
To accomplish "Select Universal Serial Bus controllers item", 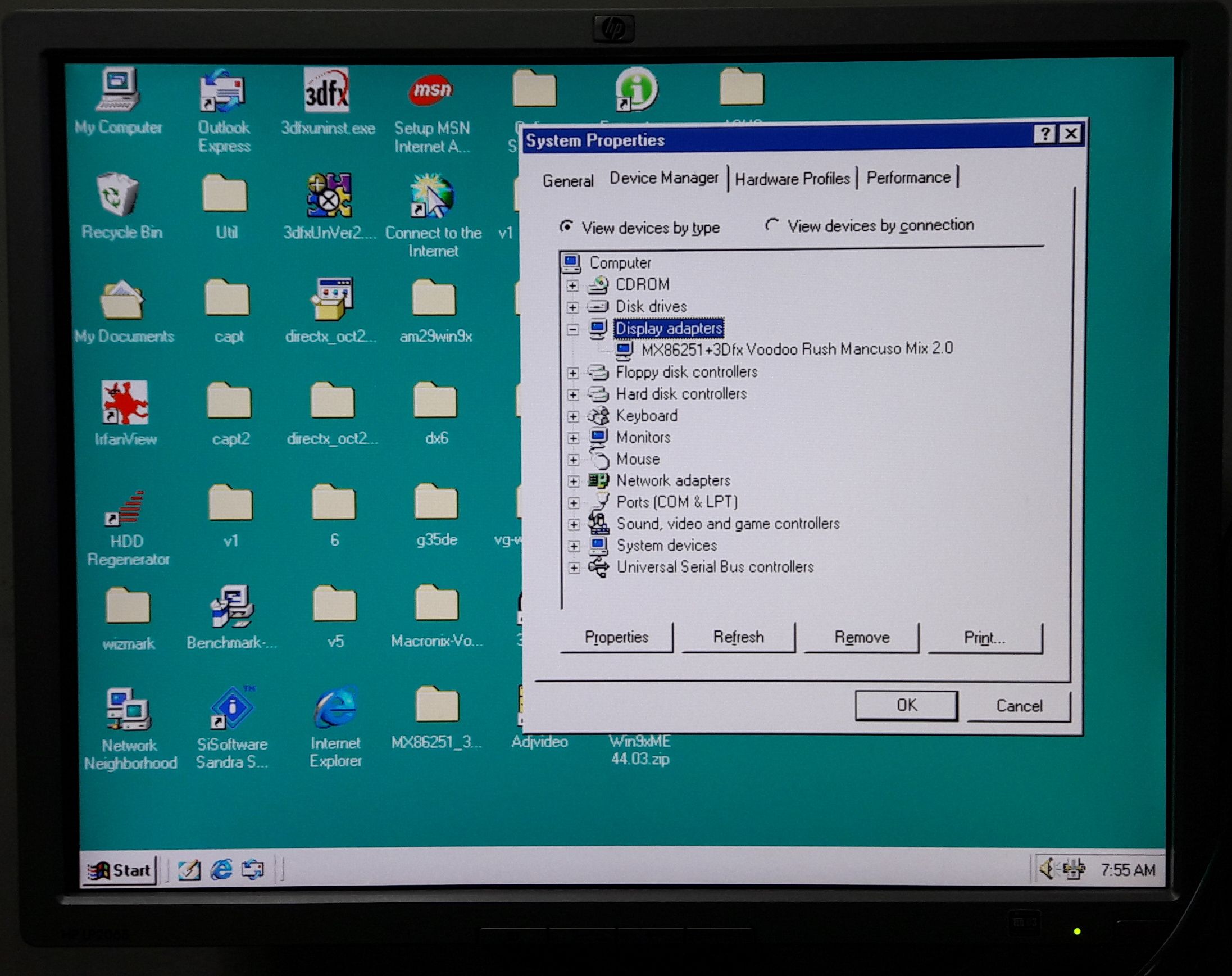I will [715, 567].
